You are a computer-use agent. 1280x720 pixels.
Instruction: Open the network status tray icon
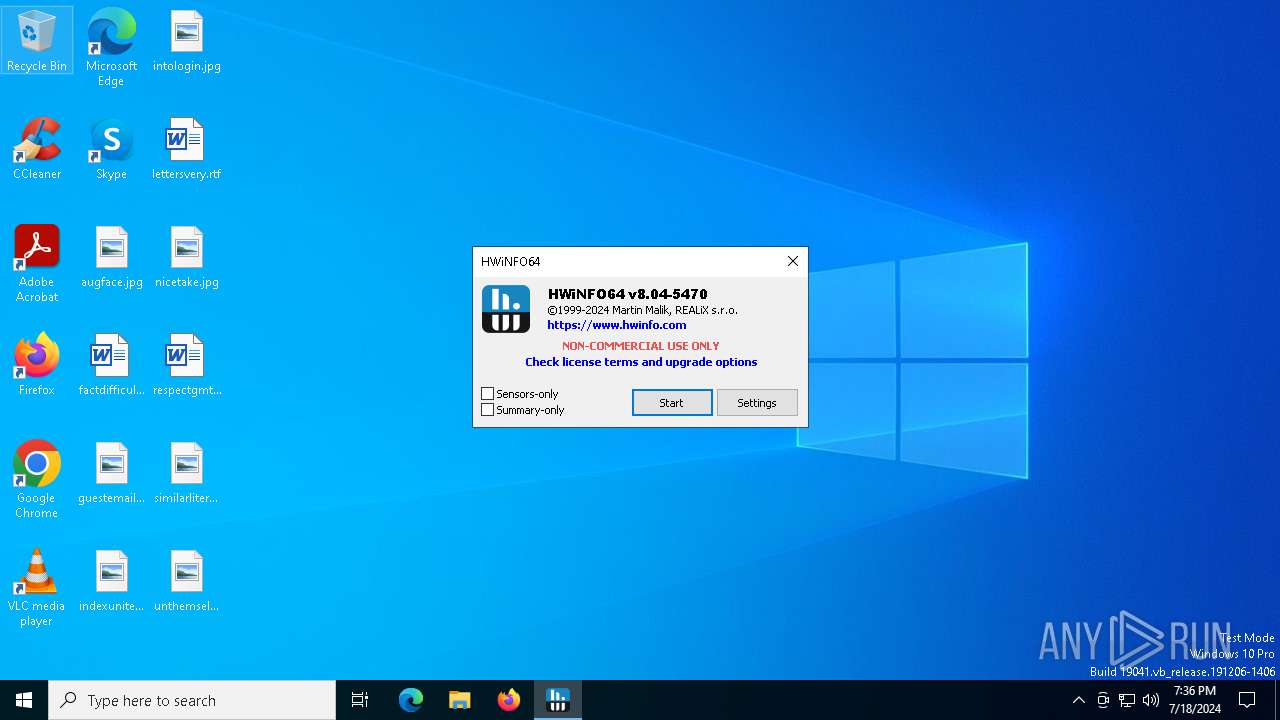click(1127, 700)
